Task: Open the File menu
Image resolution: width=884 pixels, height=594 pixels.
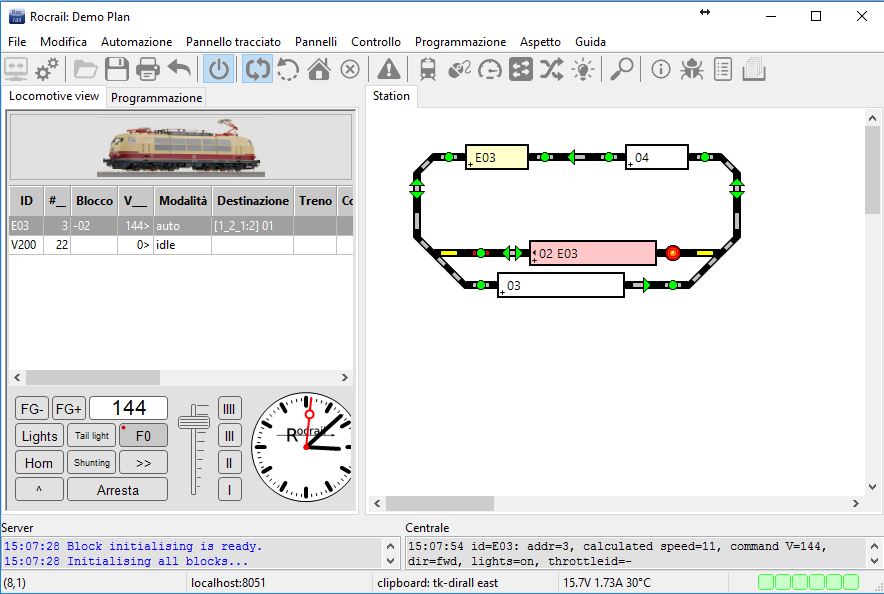Action: tap(17, 42)
